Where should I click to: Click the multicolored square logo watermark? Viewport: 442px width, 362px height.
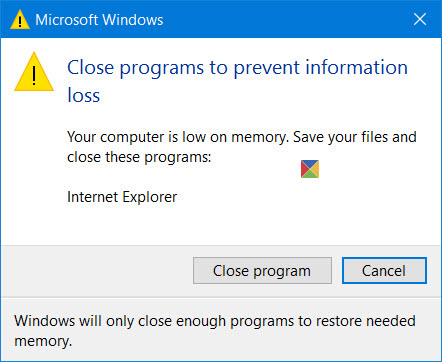pos(310,169)
